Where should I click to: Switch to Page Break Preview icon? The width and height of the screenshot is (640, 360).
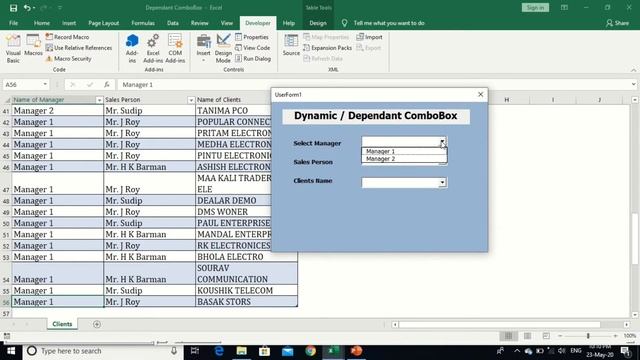click(546, 336)
